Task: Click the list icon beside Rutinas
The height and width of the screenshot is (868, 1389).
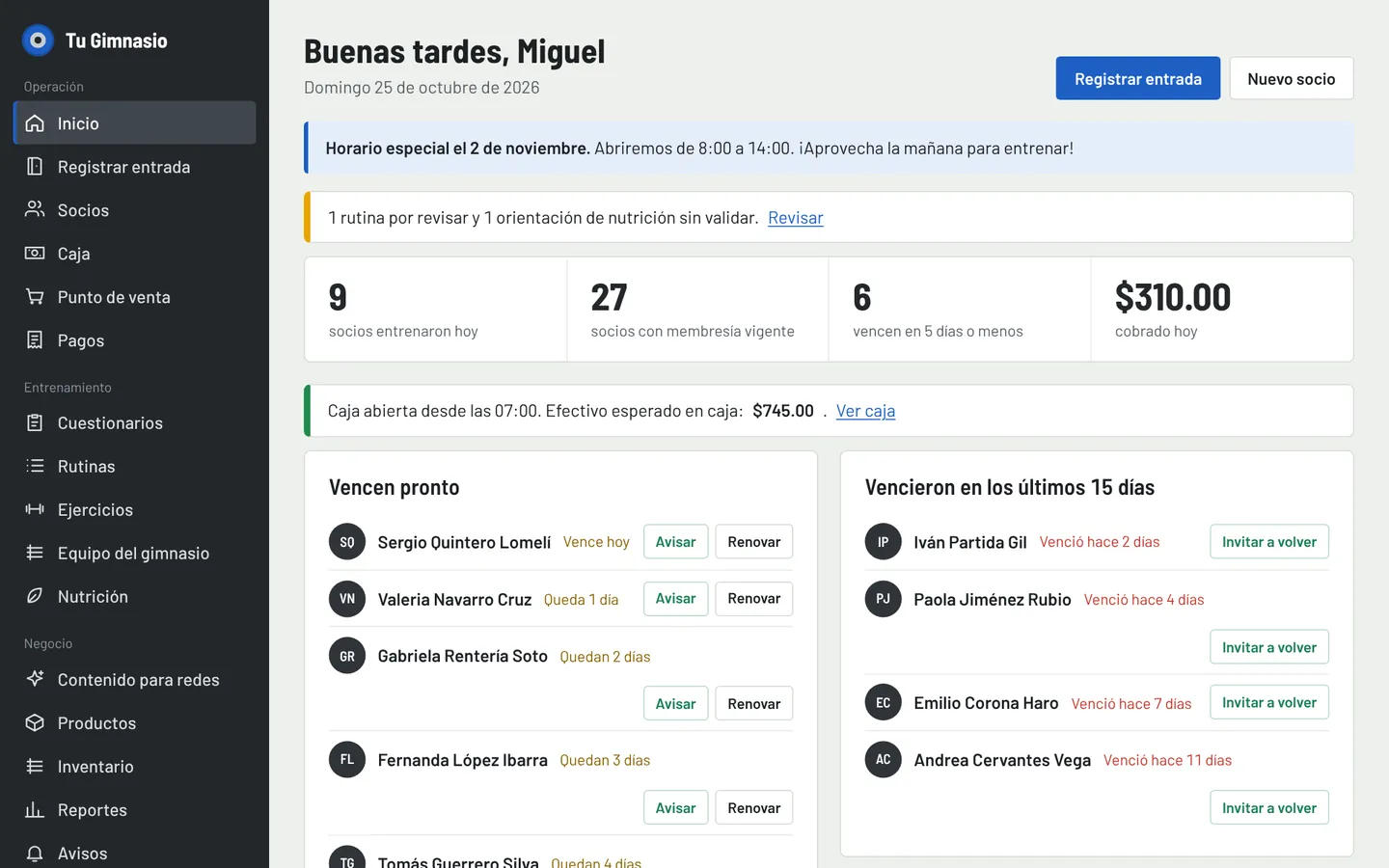Action: 35,466
